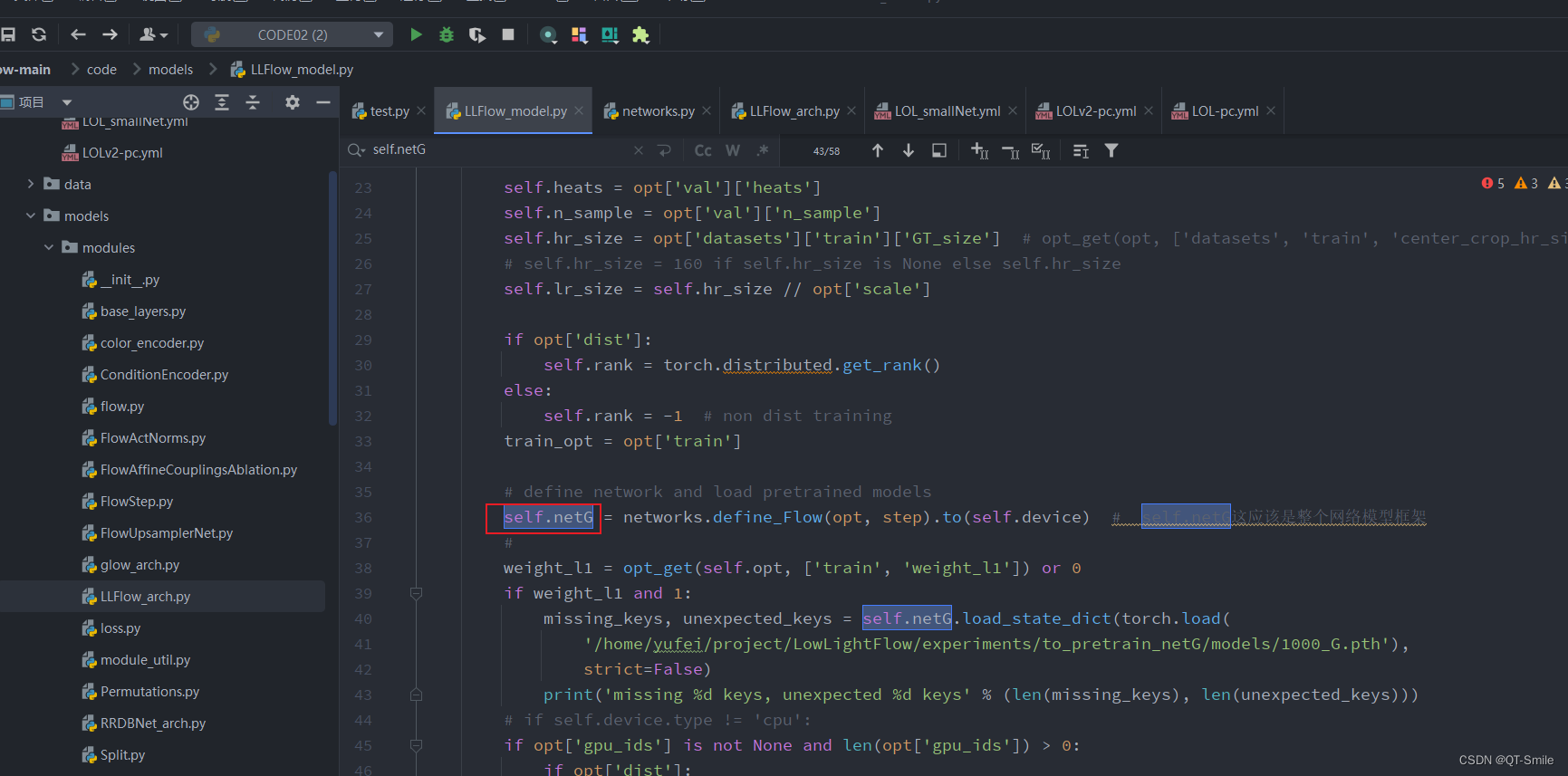Click the self.netG search field

pos(498,149)
